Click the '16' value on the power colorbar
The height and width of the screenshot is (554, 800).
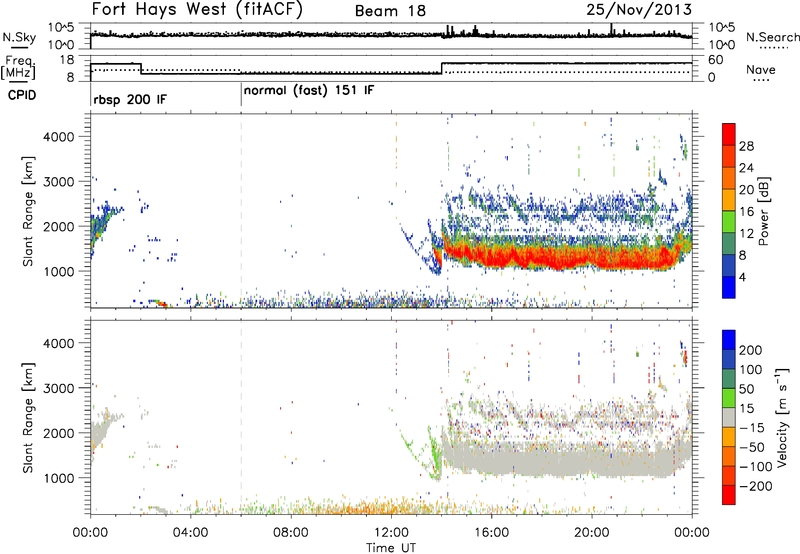pos(746,212)
